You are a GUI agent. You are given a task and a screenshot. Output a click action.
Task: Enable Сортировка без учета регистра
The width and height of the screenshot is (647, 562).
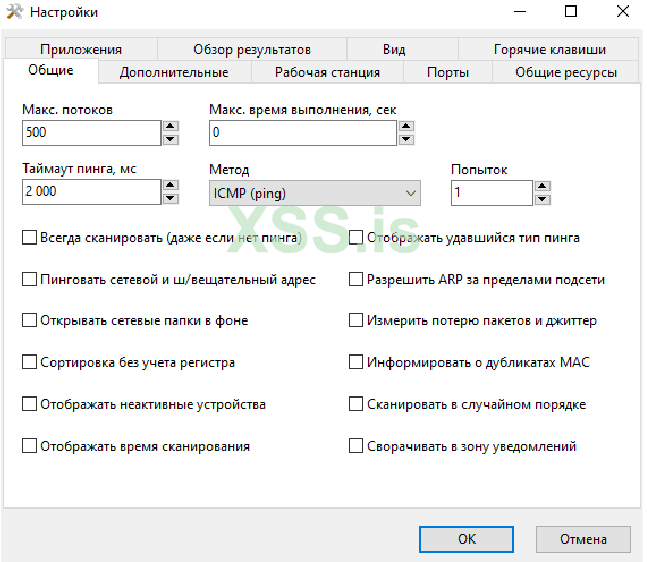pyautogui.click(x=29, y=362)
